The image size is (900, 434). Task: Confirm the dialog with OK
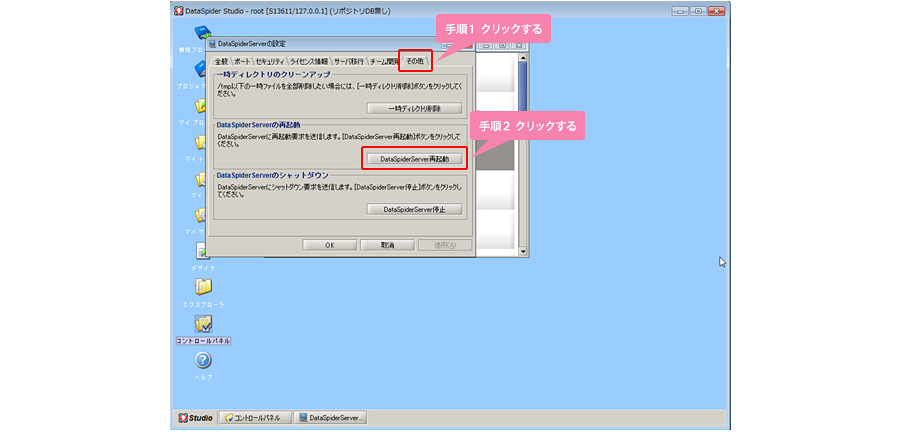tap(329, 244)
